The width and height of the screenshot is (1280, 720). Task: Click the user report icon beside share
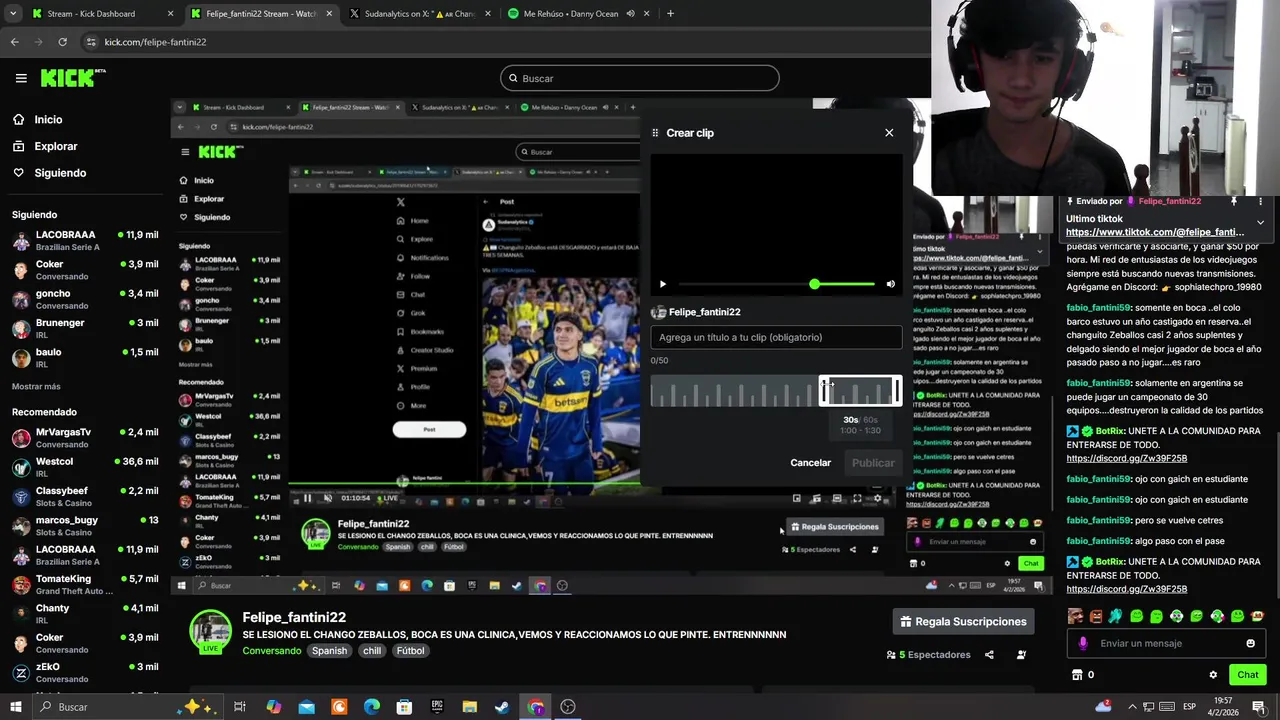1021,655
